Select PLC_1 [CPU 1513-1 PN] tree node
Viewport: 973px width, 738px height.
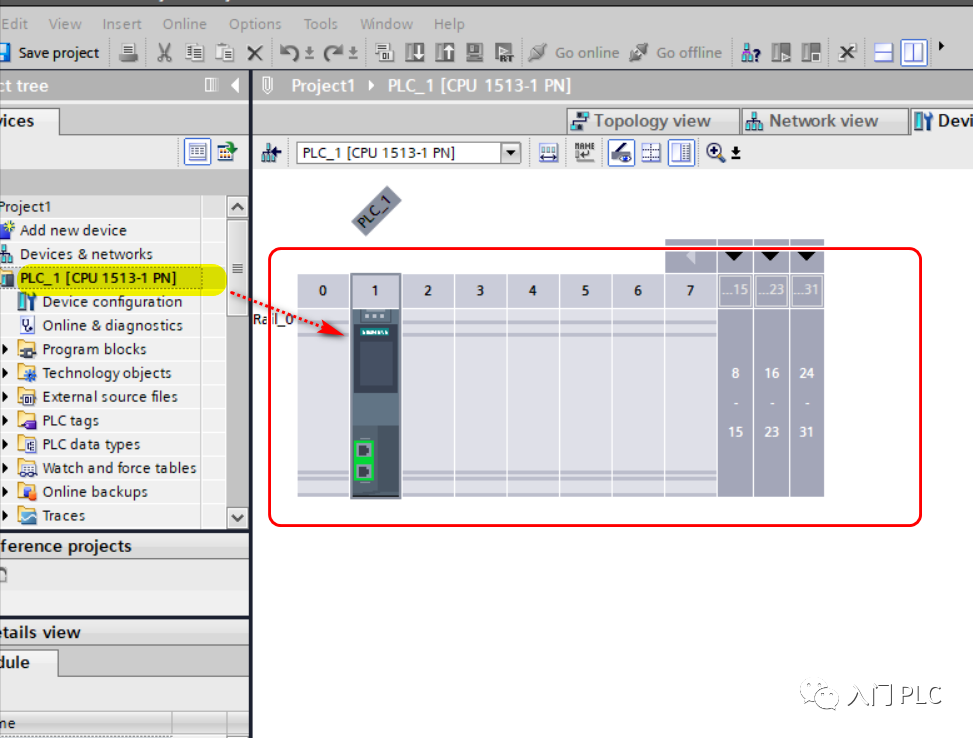point(98,277)
